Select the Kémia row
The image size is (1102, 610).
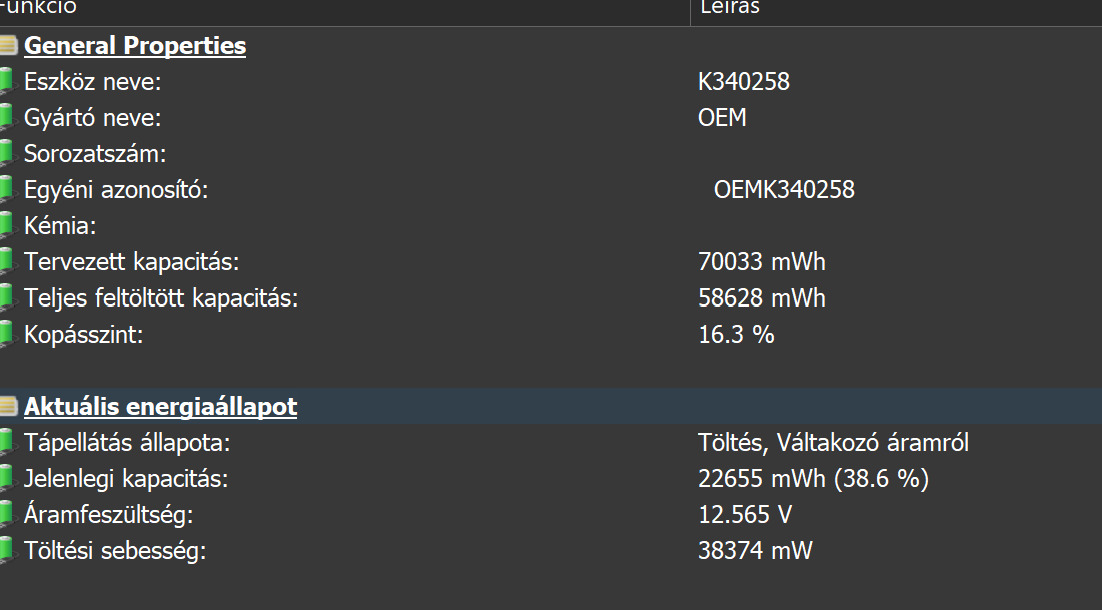tap(60, 226)
